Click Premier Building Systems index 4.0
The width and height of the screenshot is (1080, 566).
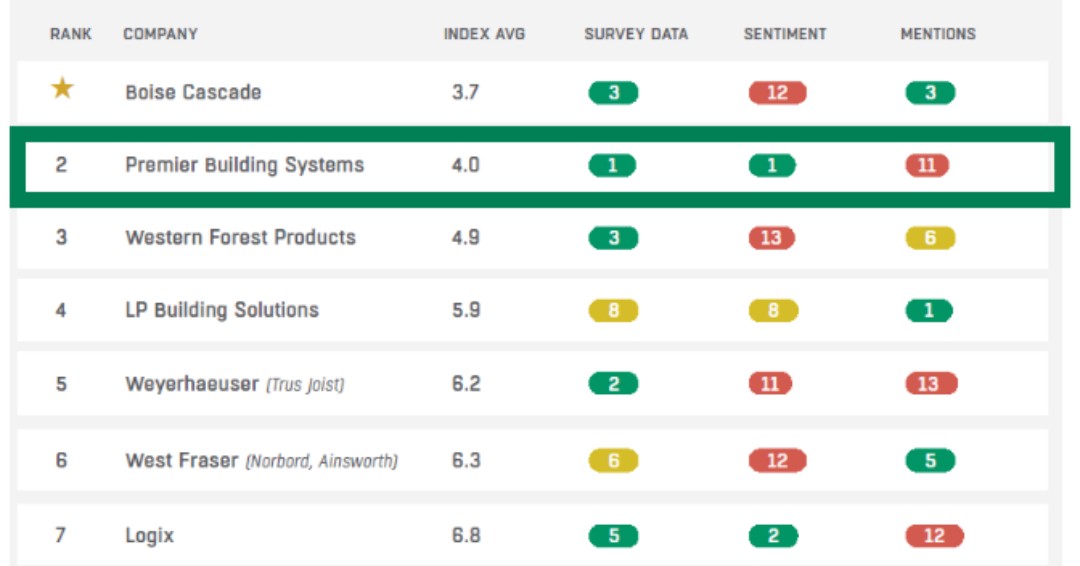(x=466, y=165)
